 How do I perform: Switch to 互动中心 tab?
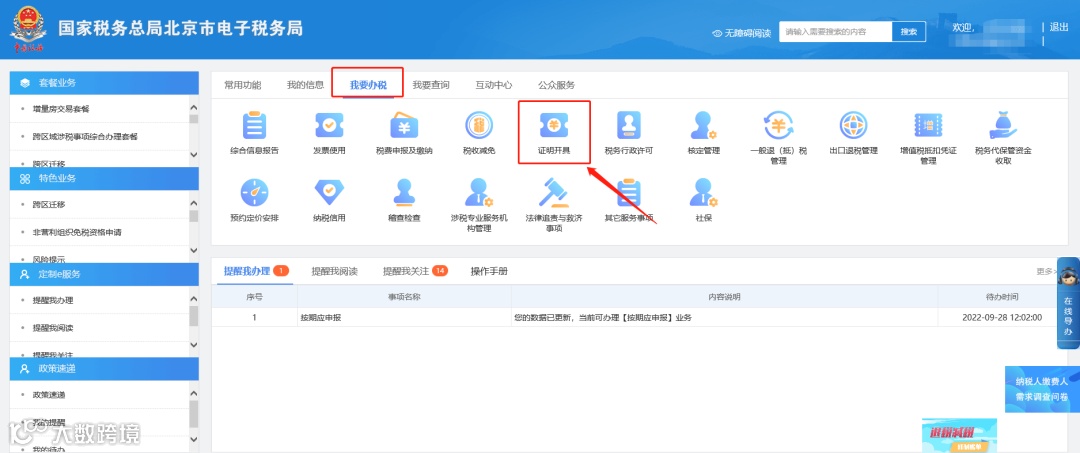coord(493,85)
